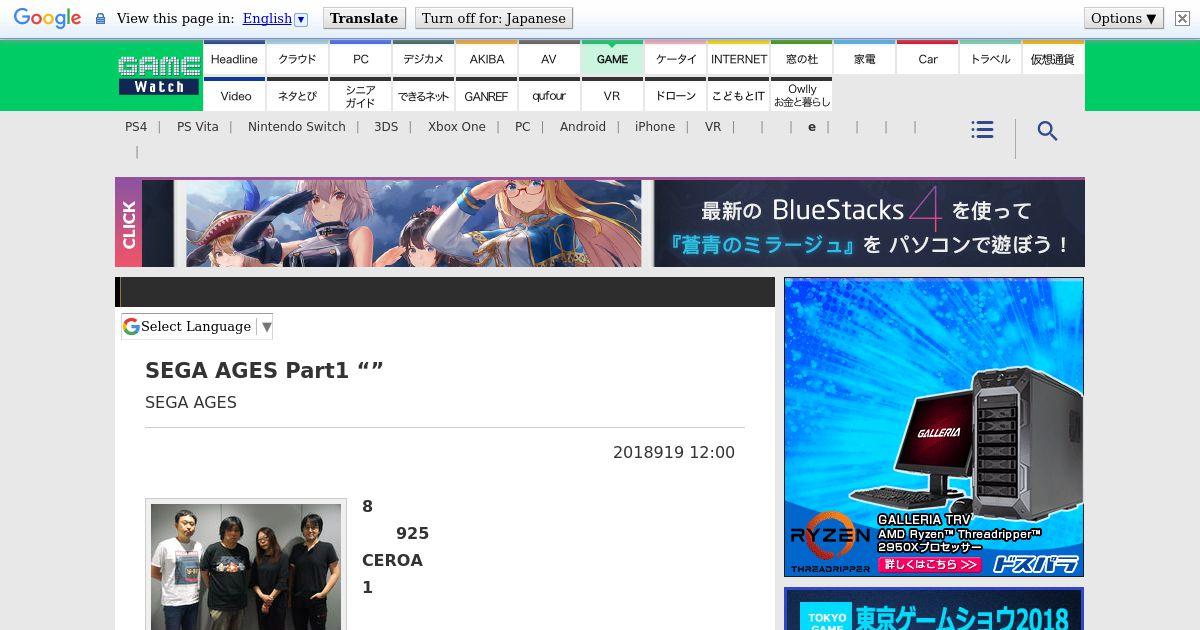Open the Options dropdown
The width and height of the screenshot is (1200, 630).
coord(1124,18)
